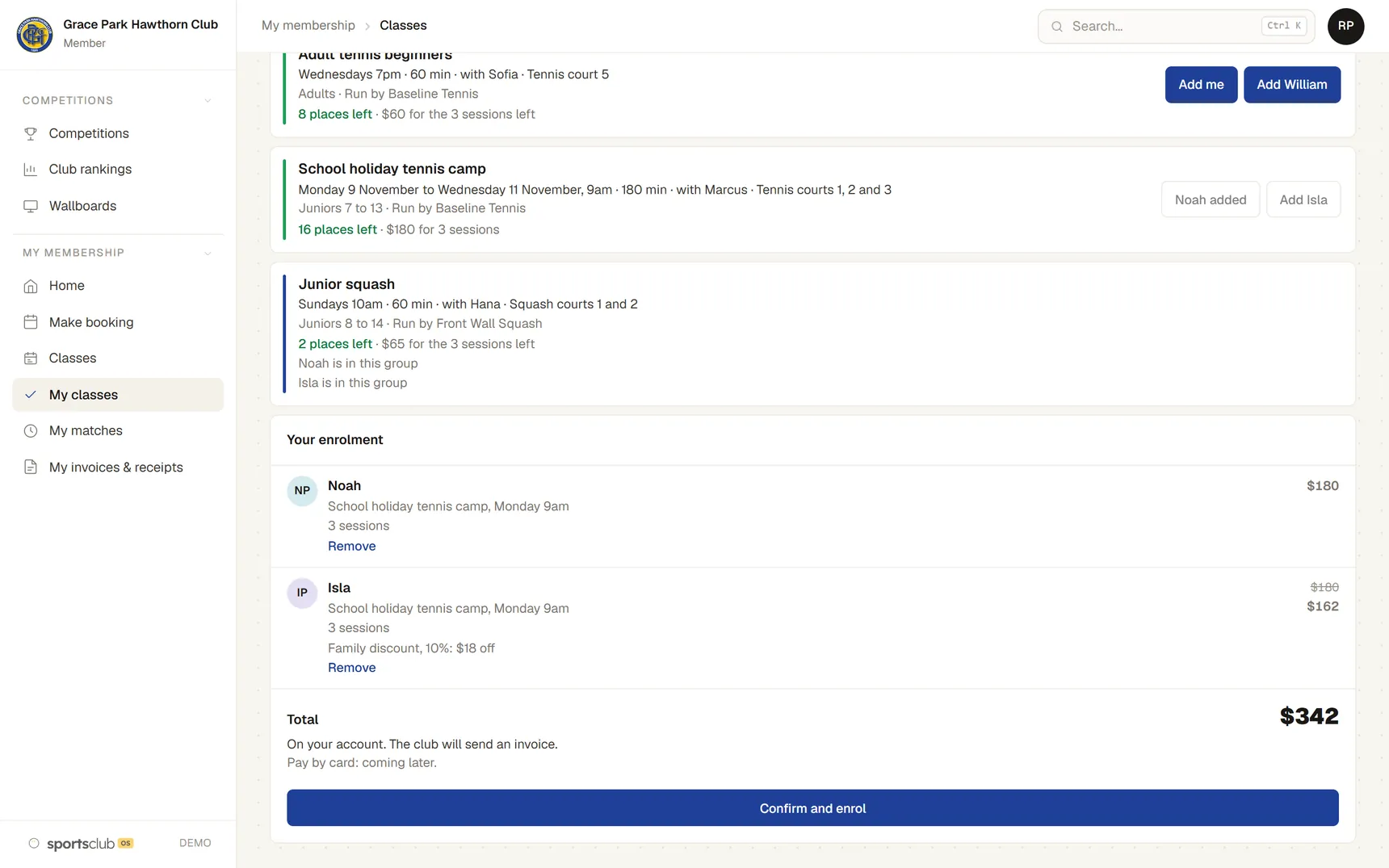Screen dimensions: 1389x868
Task: Open the RP user avatar menu
Action: 1345,26
